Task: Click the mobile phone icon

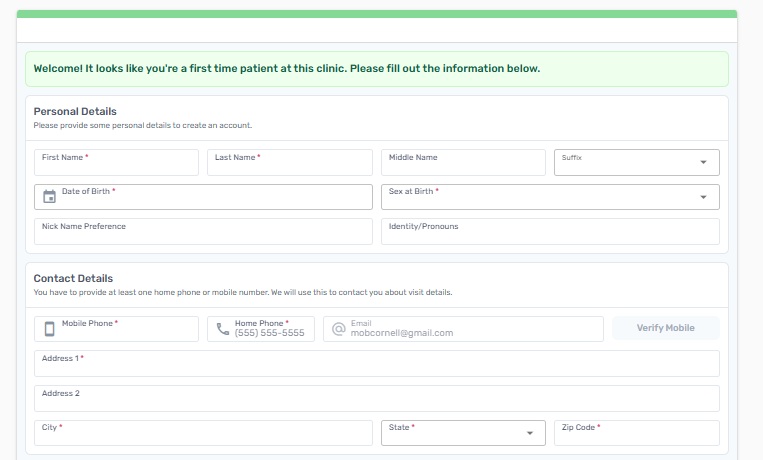Action: [x=49, y=329]
